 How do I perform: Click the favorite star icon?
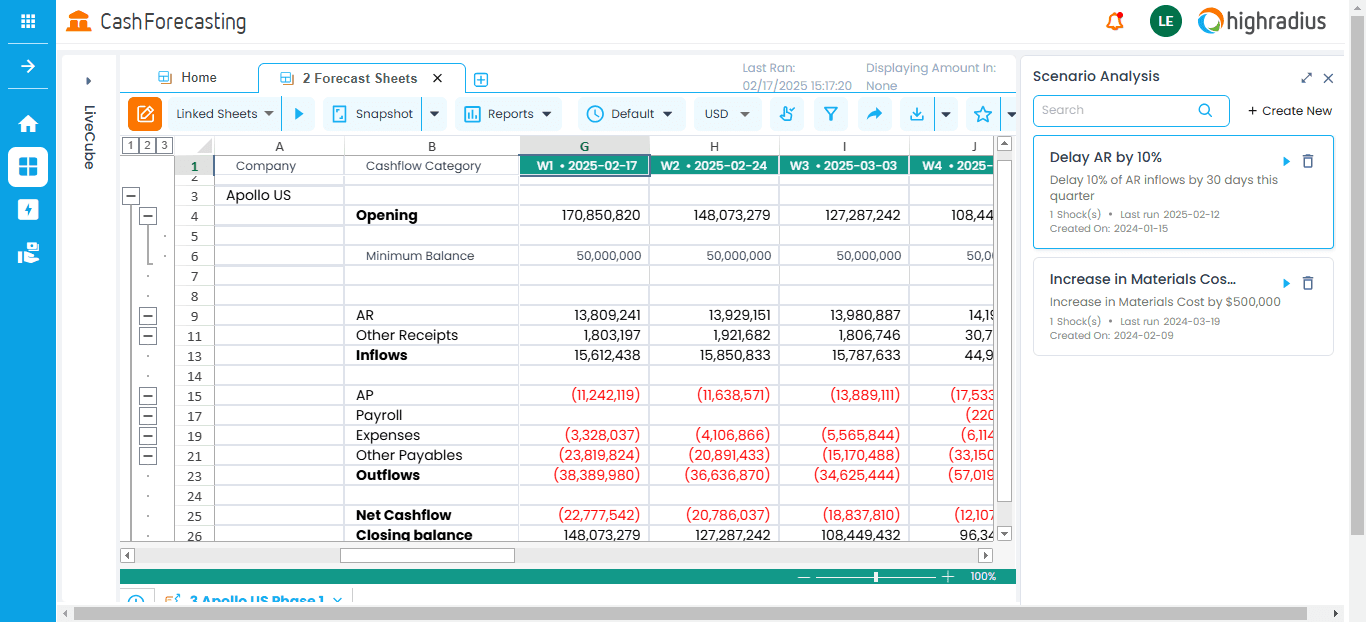pyautogui.click(x=982, y=114)
